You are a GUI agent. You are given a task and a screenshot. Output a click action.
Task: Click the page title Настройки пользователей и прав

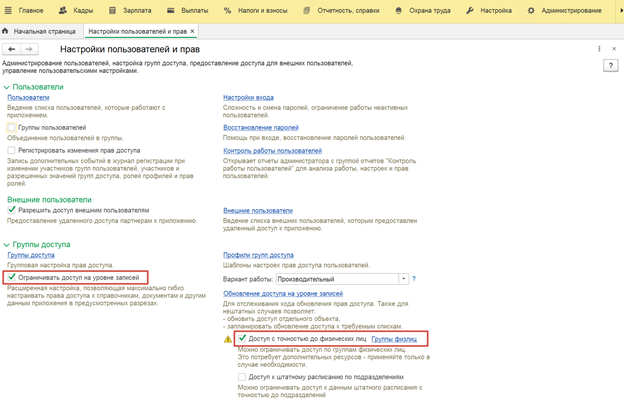coord(130,49)
